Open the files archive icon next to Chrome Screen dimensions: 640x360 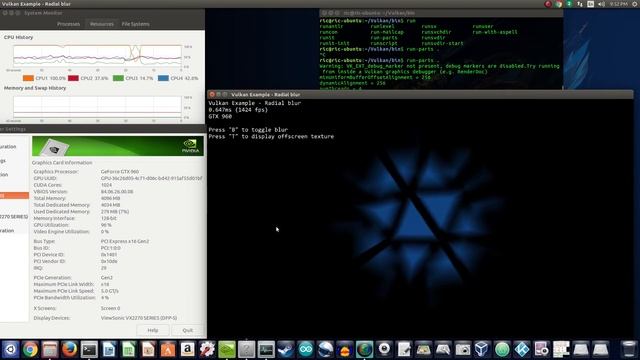[x=50, y=349]
